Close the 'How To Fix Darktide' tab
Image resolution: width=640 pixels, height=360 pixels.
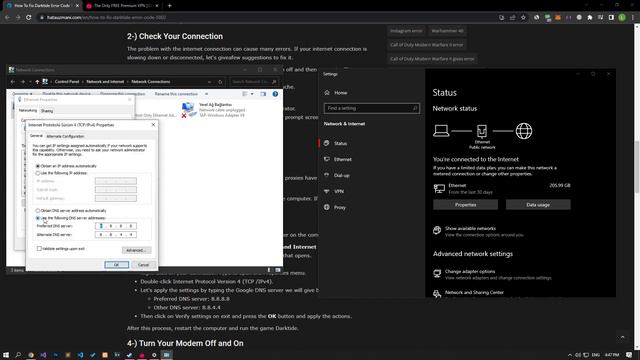coord(77,6)
